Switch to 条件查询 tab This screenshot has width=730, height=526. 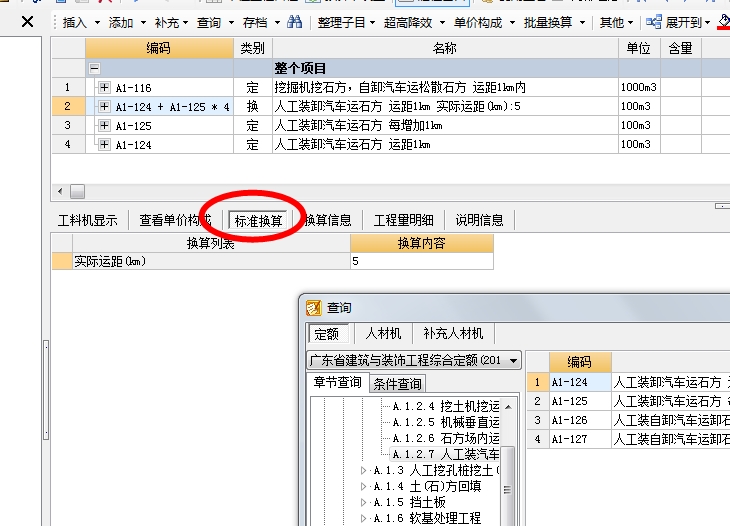397,384
